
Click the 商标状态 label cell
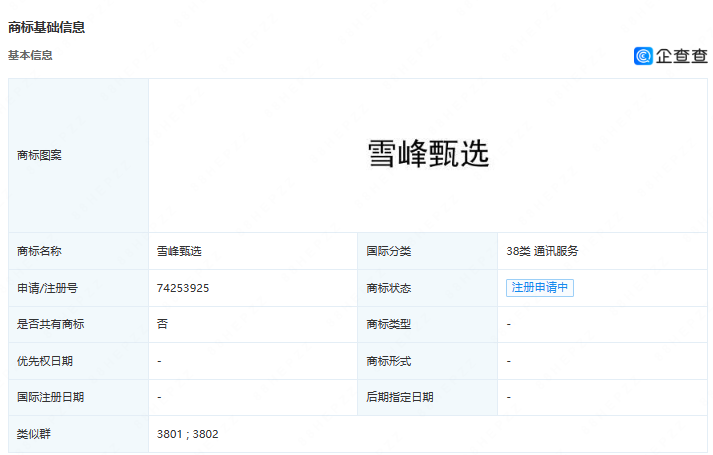click(x=427, y=288)
